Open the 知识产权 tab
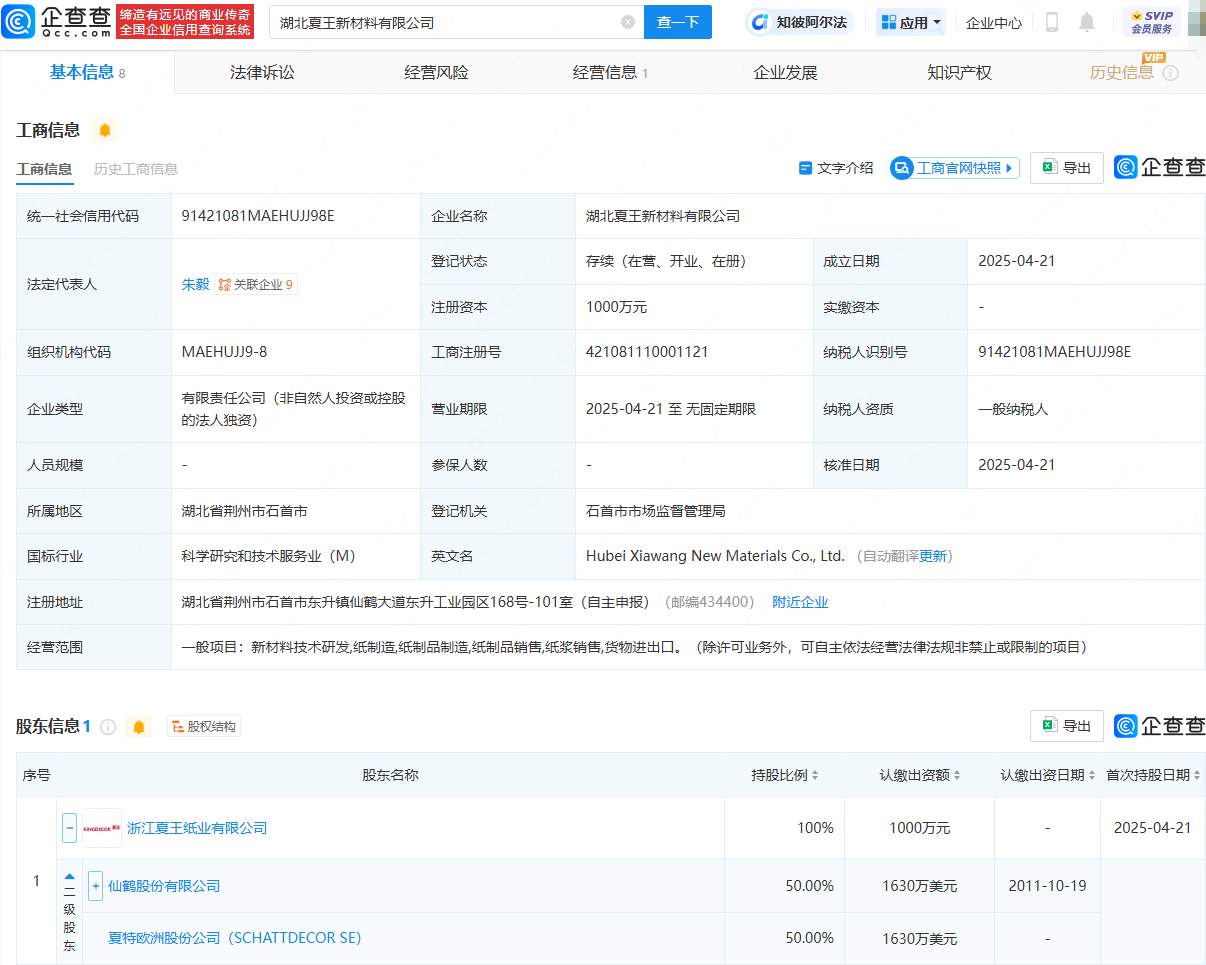Screen dimensions: 1206x965 coord(959,72)
